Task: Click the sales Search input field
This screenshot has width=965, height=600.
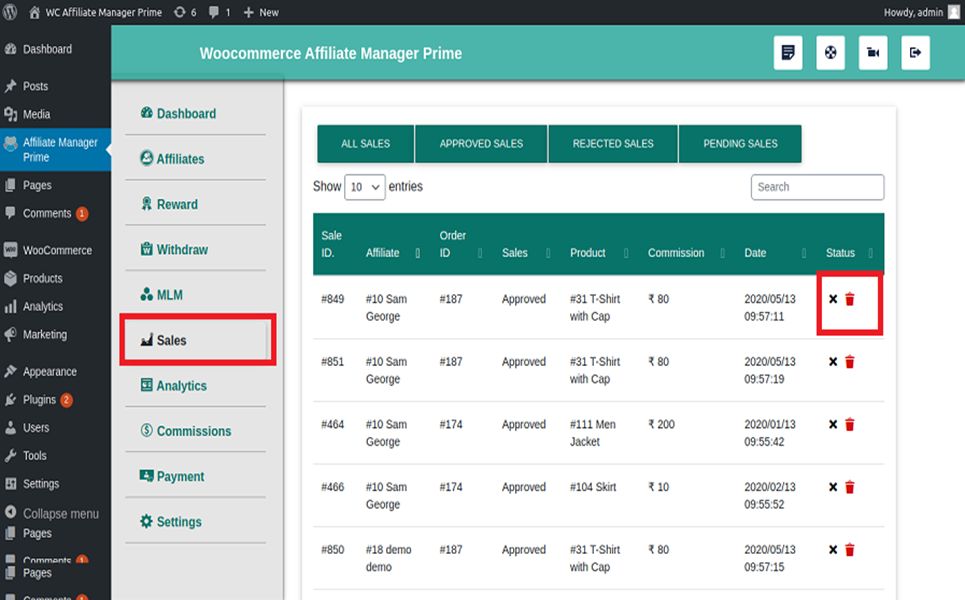Action: pyautogui.click(x=817, y=187)
